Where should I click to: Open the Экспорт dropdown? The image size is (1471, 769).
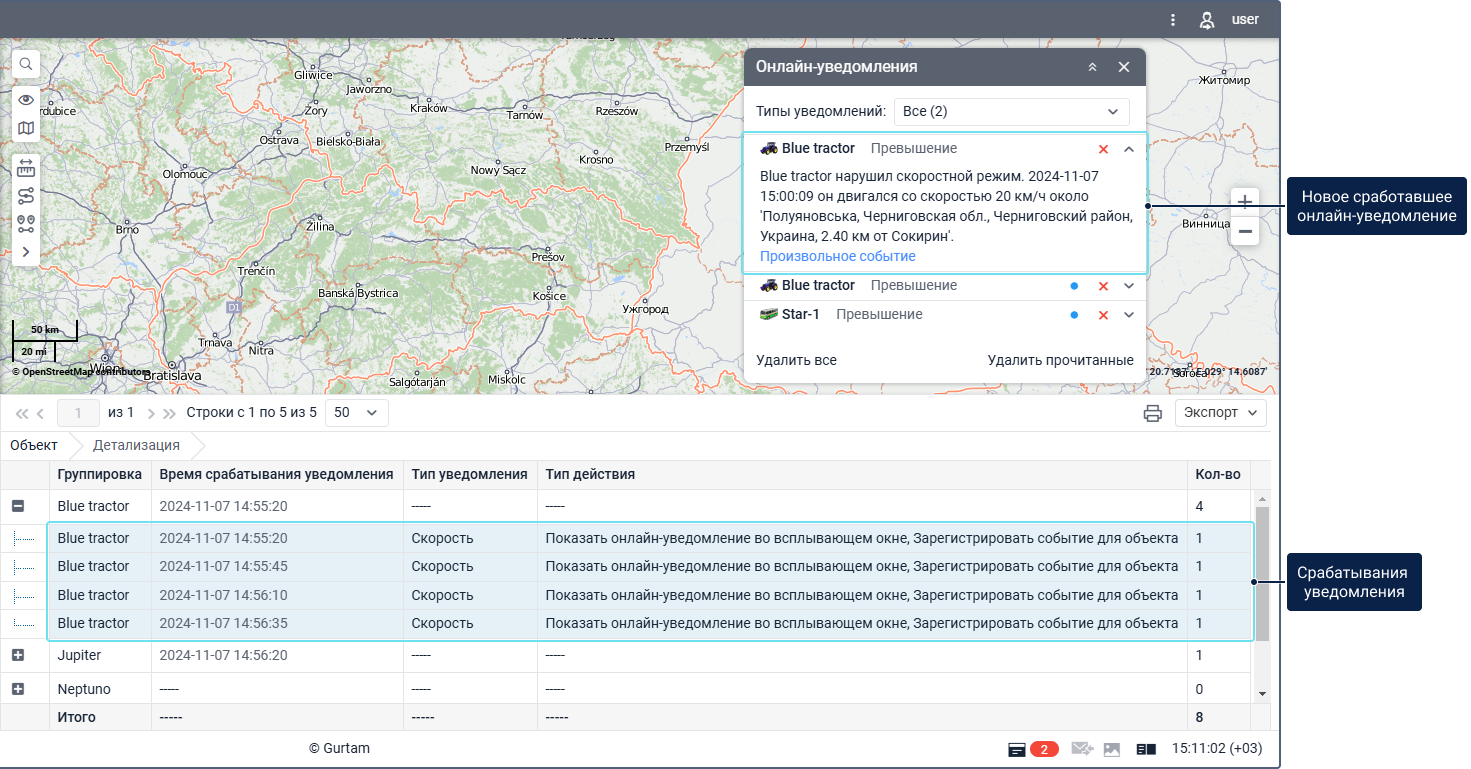pyautogui.click(x=1220, y=413)
